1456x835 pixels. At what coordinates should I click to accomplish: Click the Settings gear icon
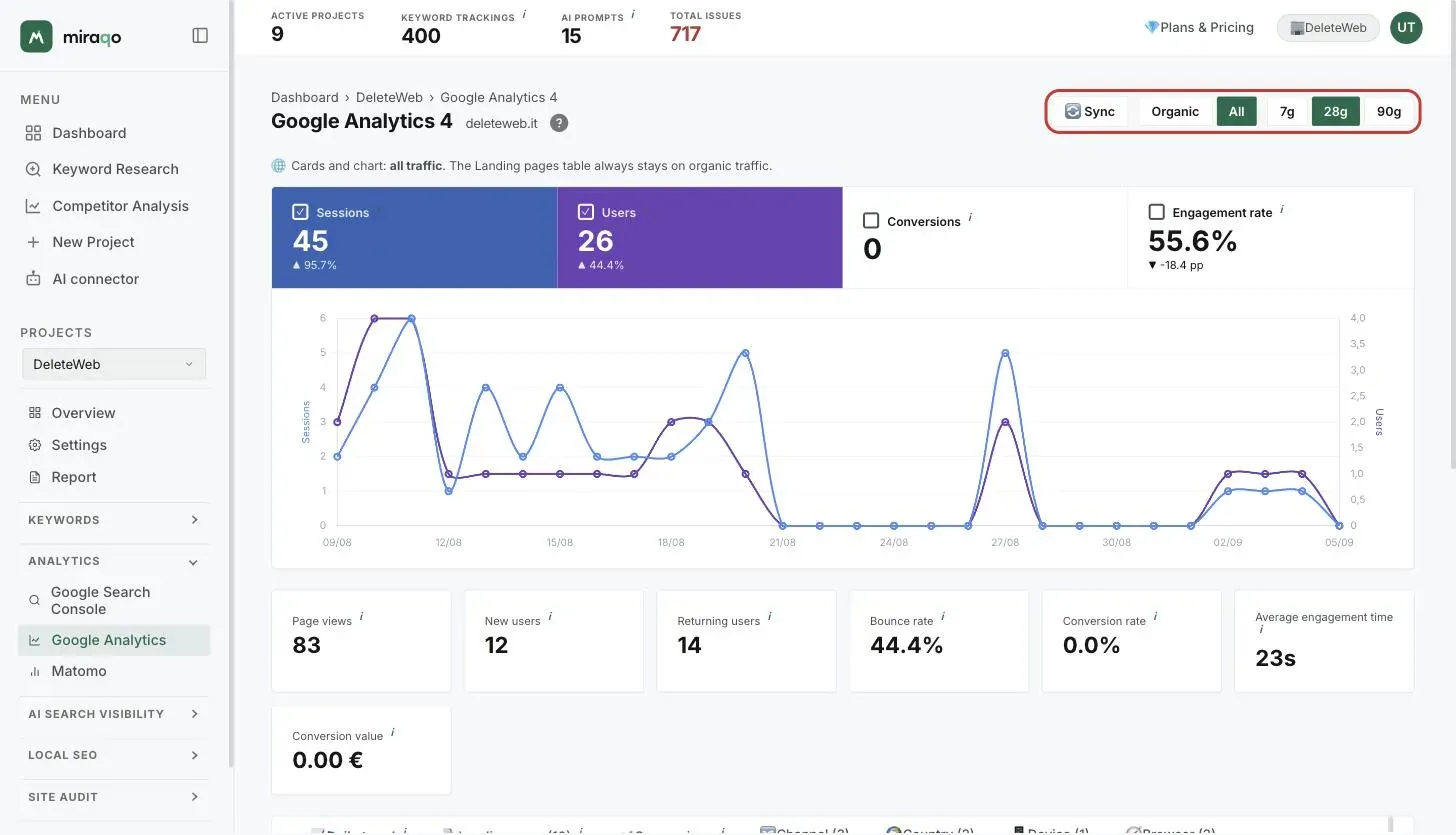point(35,445)
